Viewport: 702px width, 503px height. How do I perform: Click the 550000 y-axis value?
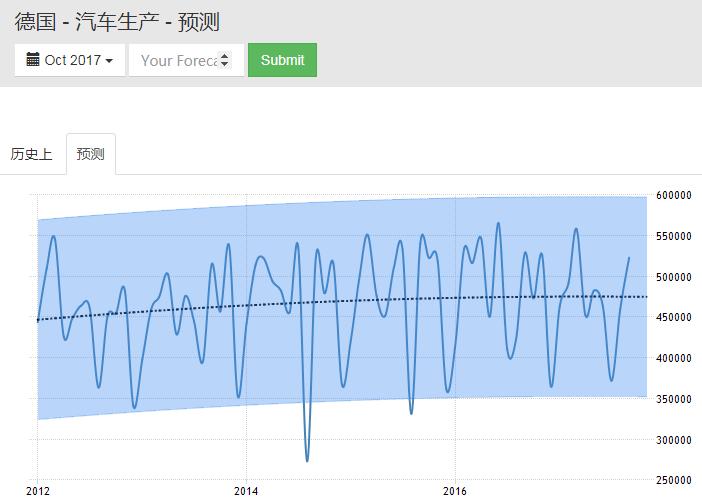(674, 236)
